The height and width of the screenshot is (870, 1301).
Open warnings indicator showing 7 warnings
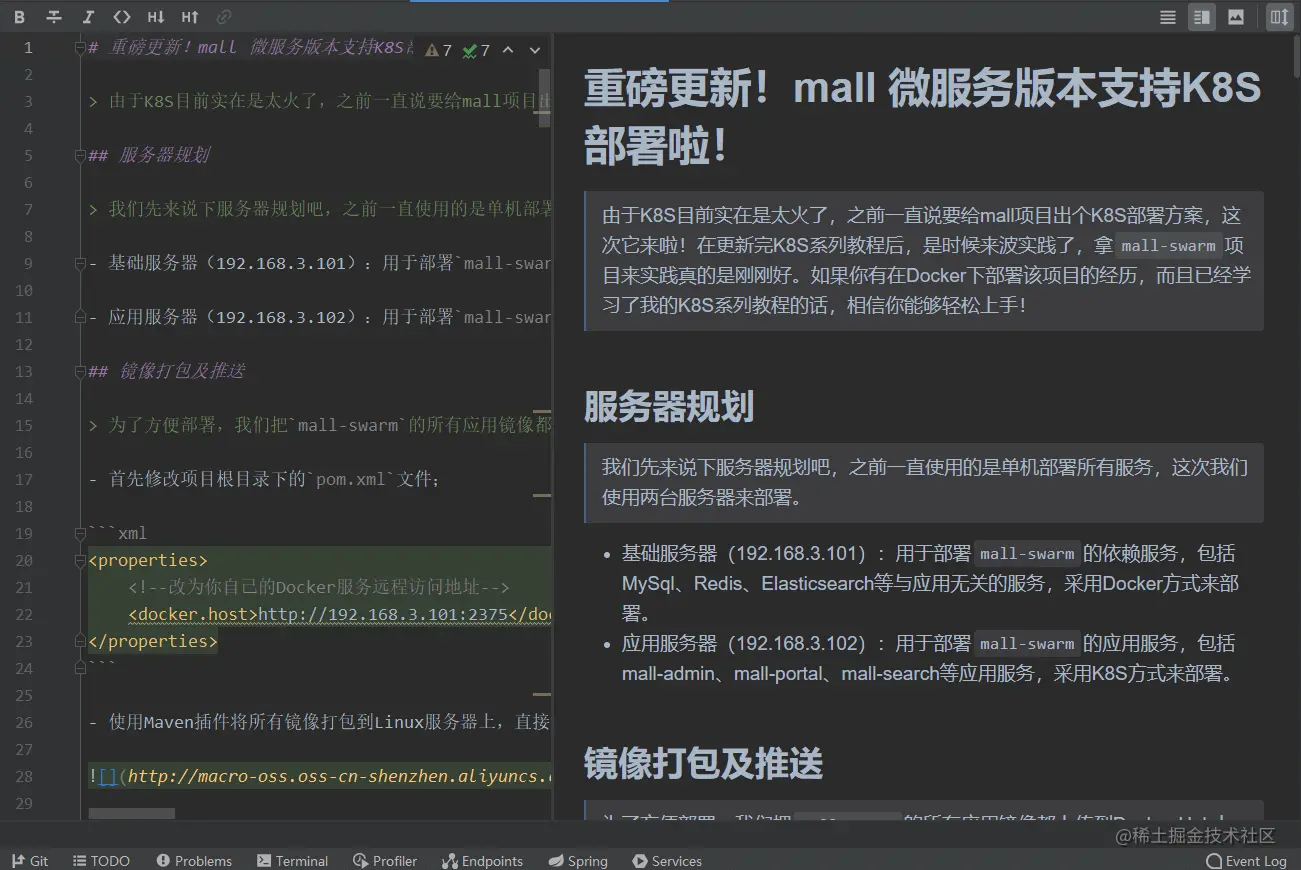tap(438, 50)
